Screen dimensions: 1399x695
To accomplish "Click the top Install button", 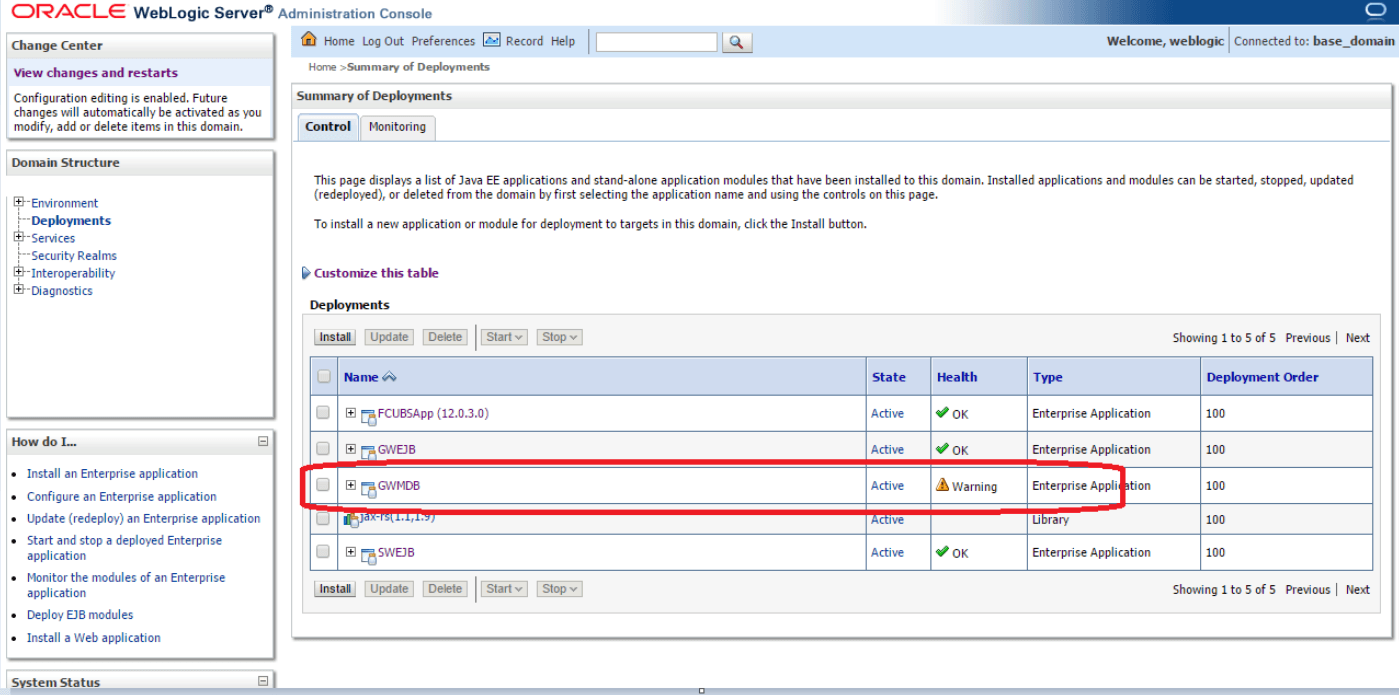I will tap(335, 337).
